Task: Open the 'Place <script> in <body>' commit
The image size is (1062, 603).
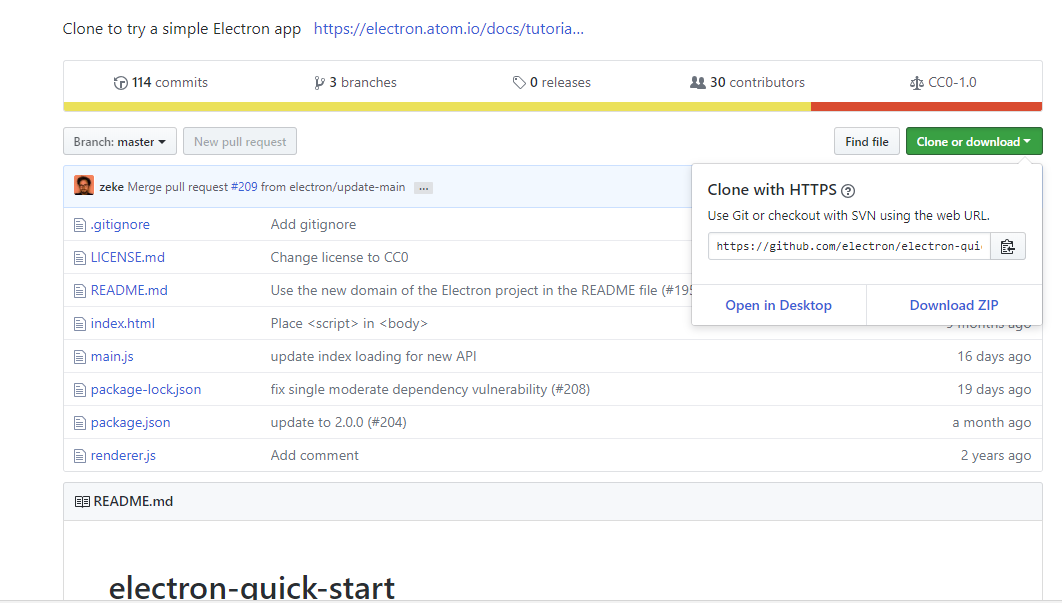Action: pos(349,324)
